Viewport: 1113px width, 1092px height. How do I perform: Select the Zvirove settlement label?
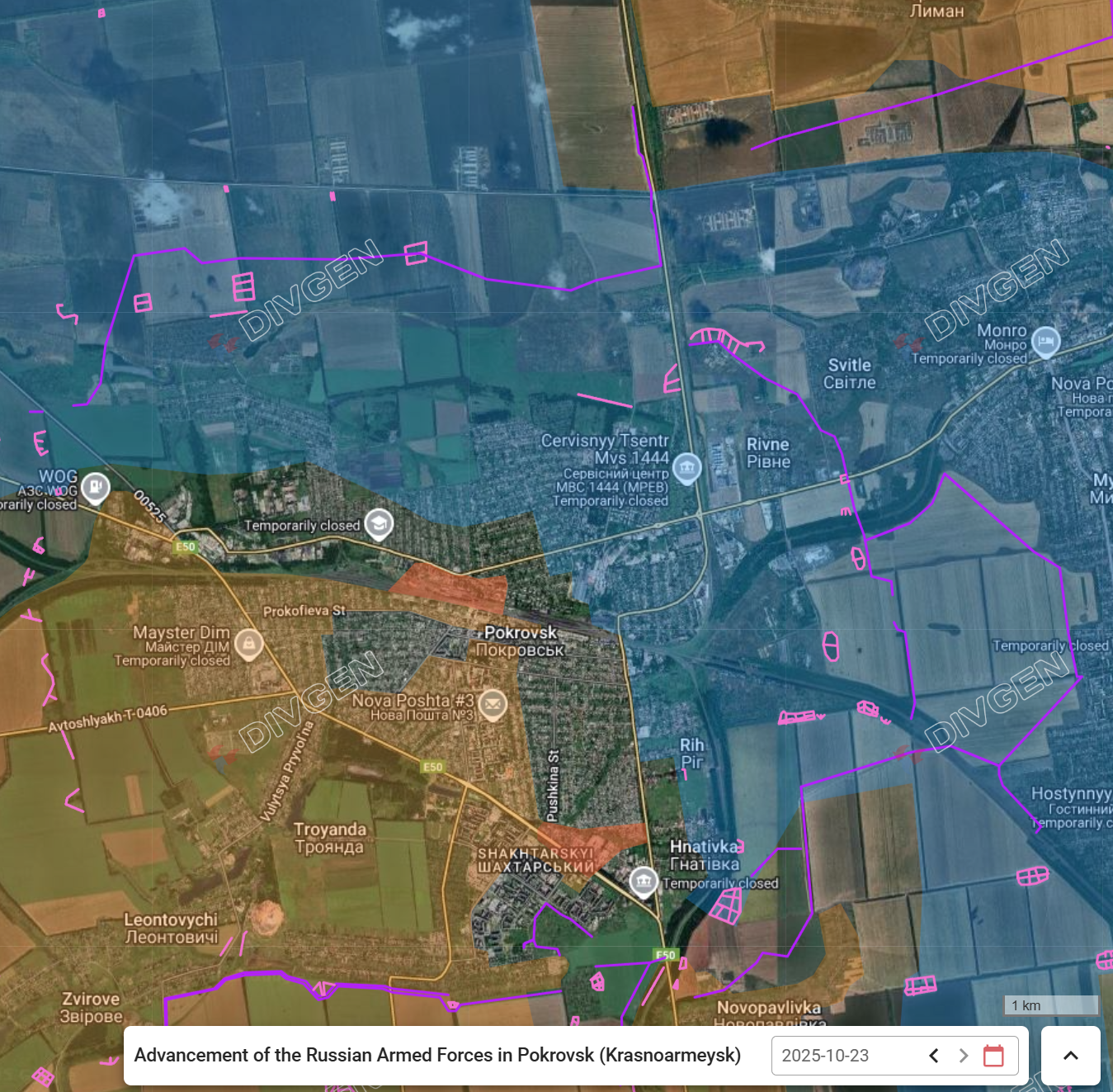click(92, 999)
